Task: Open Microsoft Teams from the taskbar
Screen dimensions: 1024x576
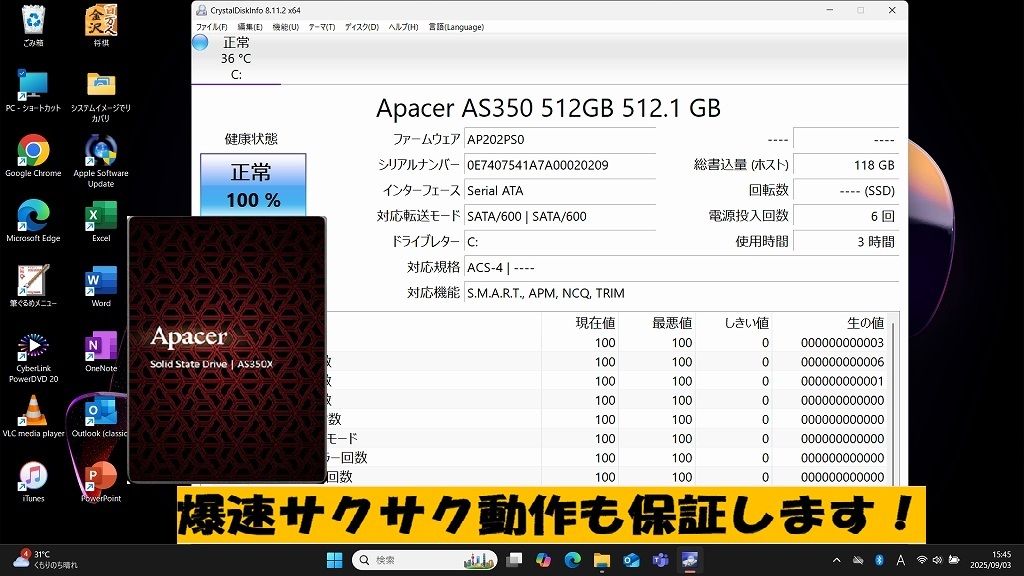Action: click(x=660, y=560)
